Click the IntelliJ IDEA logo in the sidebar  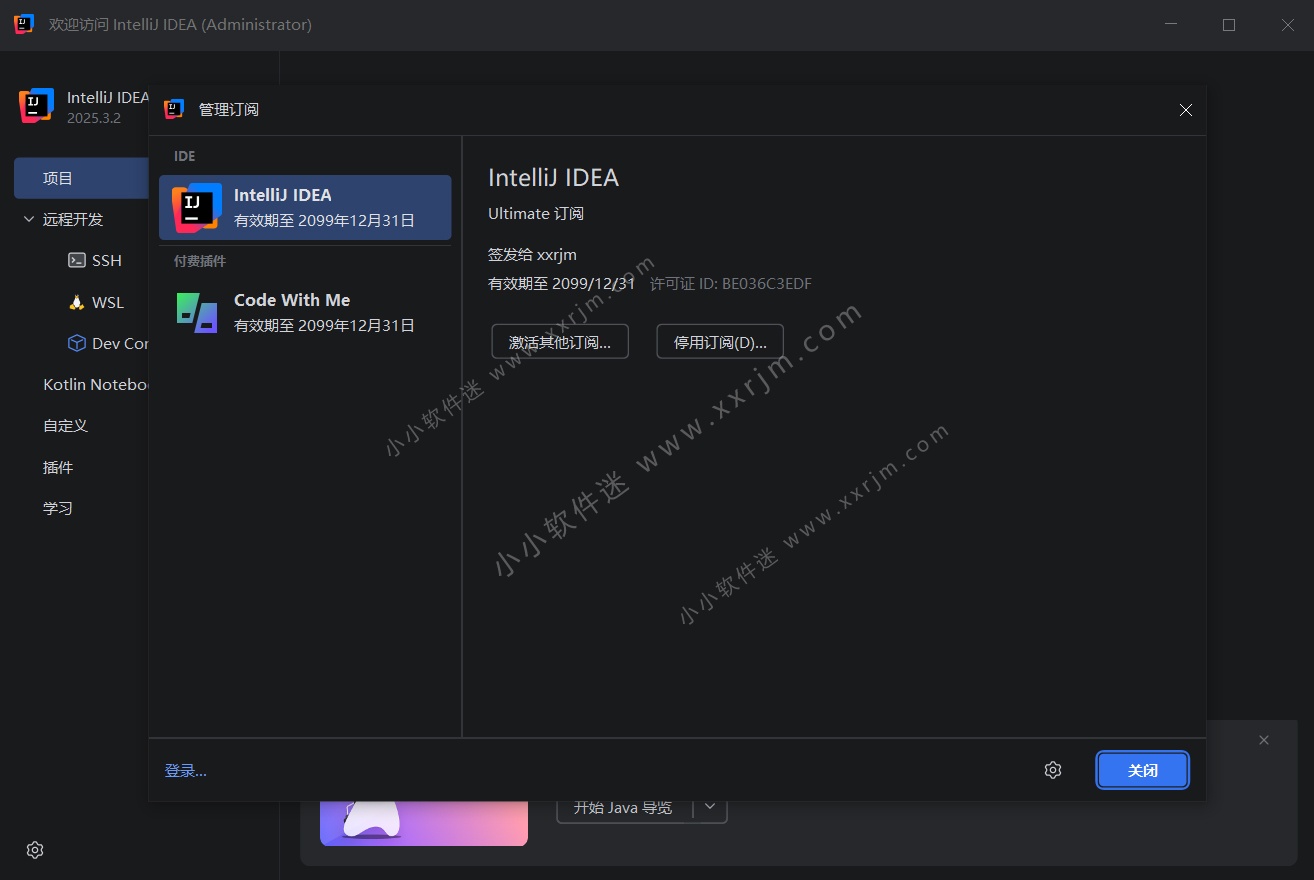(35, 105)
